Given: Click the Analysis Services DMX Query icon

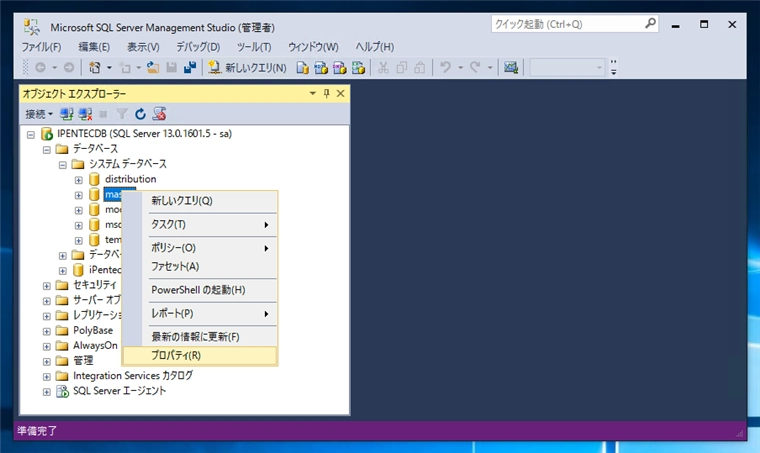Looking at the screenshot, I should (339, 67).
